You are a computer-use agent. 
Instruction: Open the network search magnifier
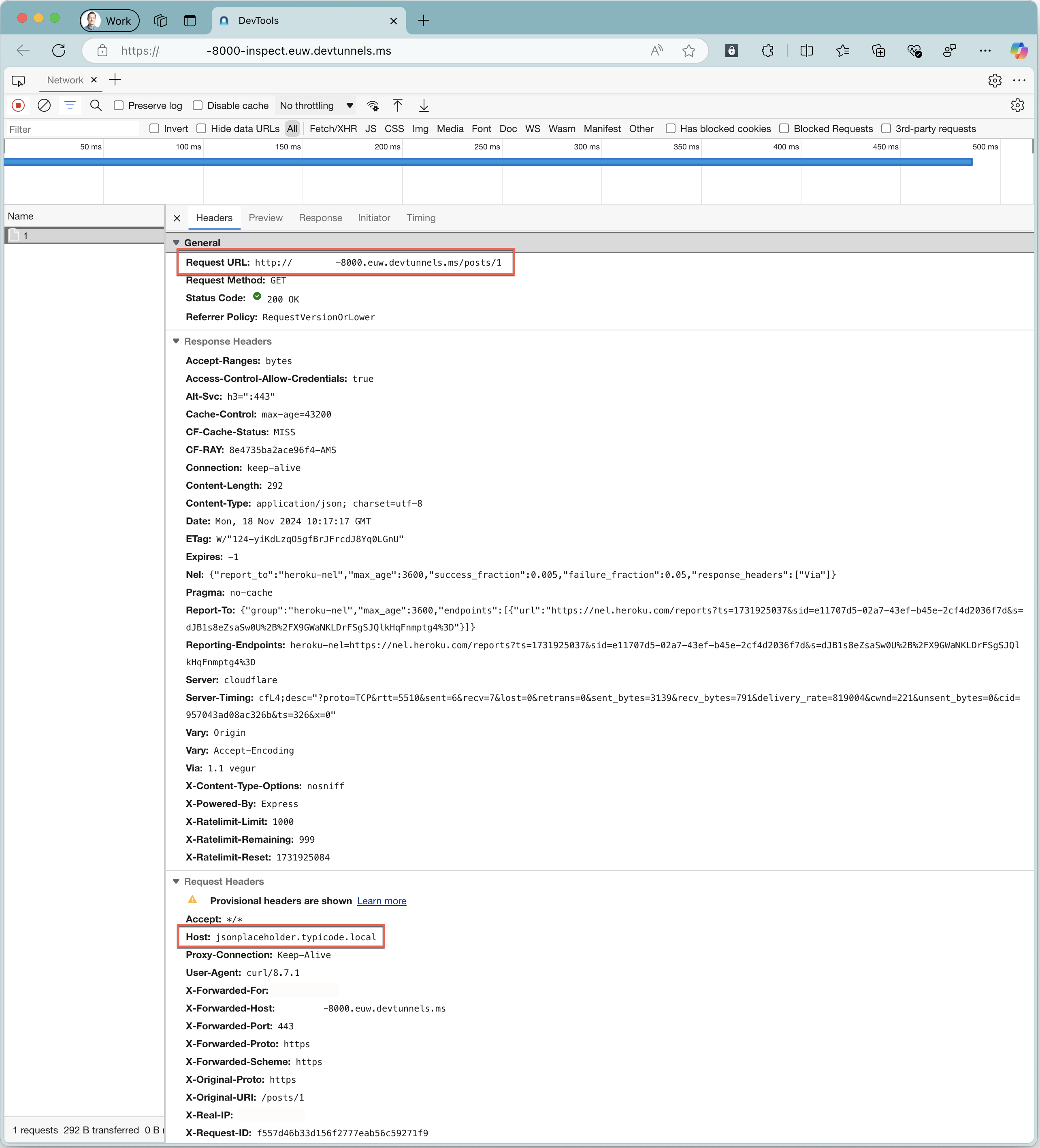96,105
